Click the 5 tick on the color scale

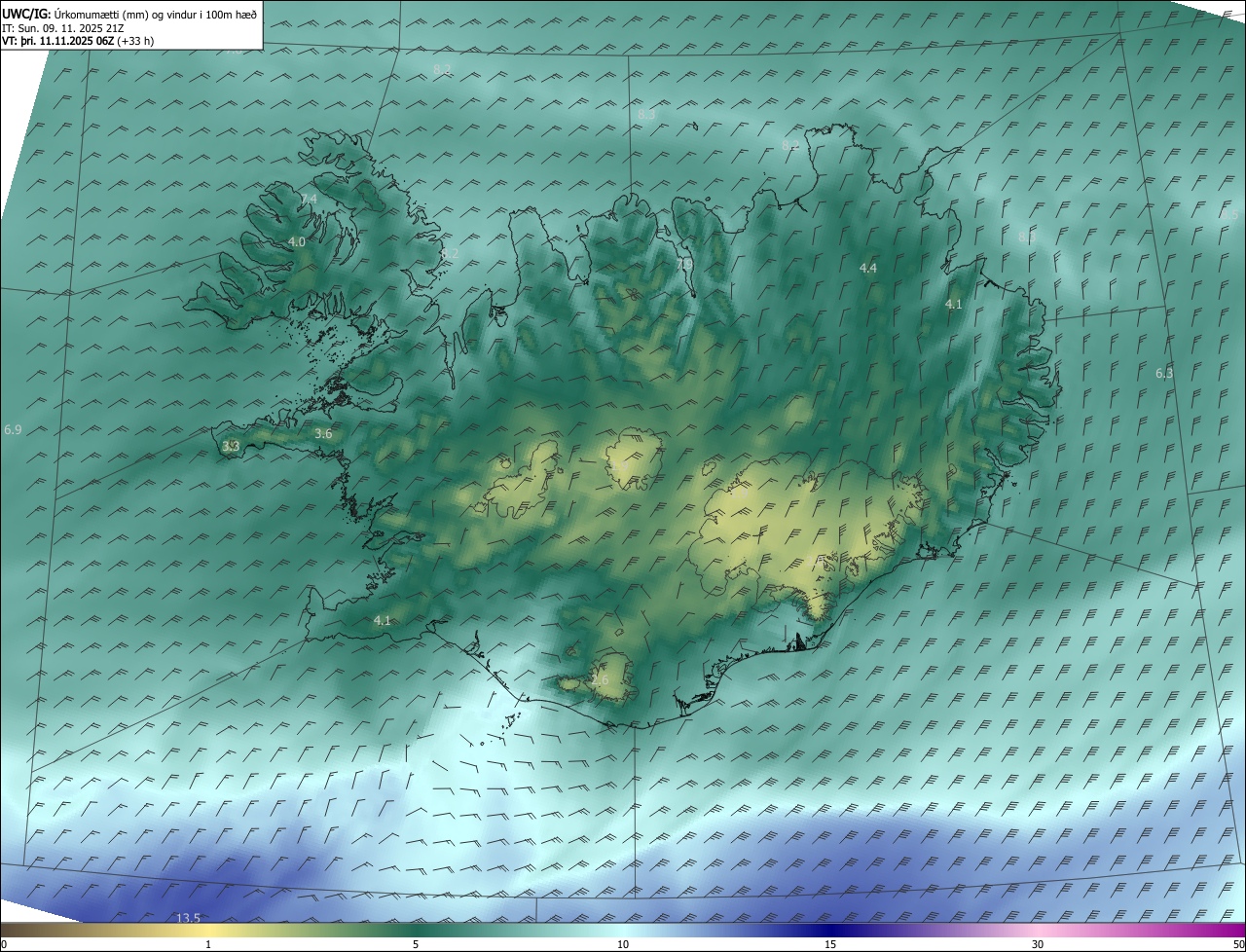[x=416, y=944]
